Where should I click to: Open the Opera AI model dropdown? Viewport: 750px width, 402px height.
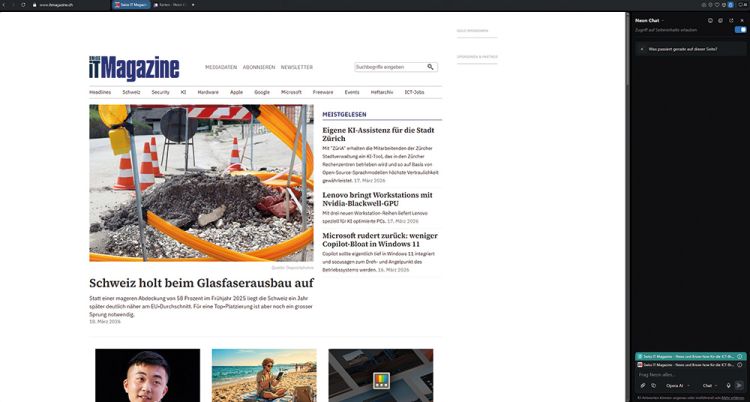[x=676, y=385]
